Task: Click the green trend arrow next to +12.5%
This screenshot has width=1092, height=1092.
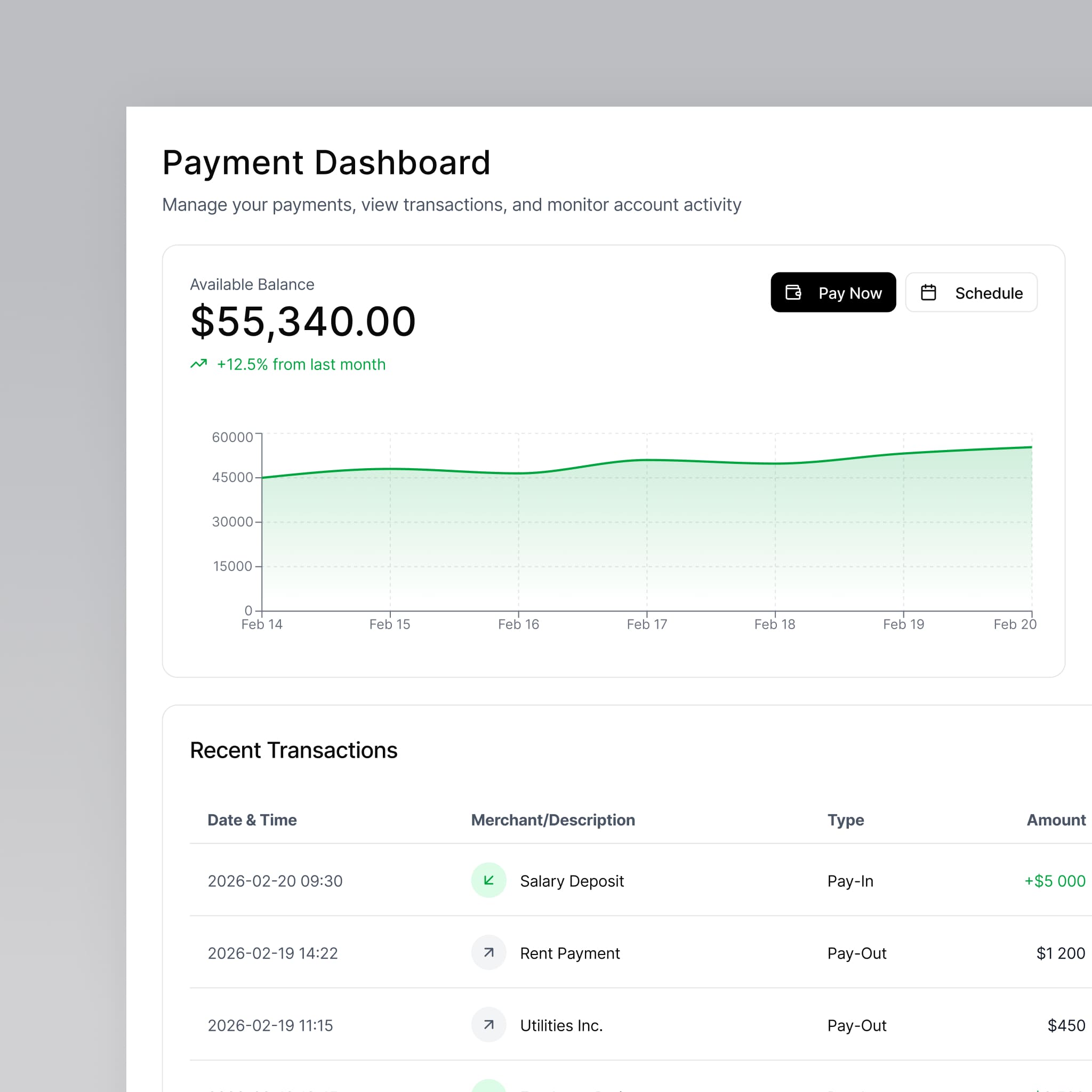Action: 199,364
